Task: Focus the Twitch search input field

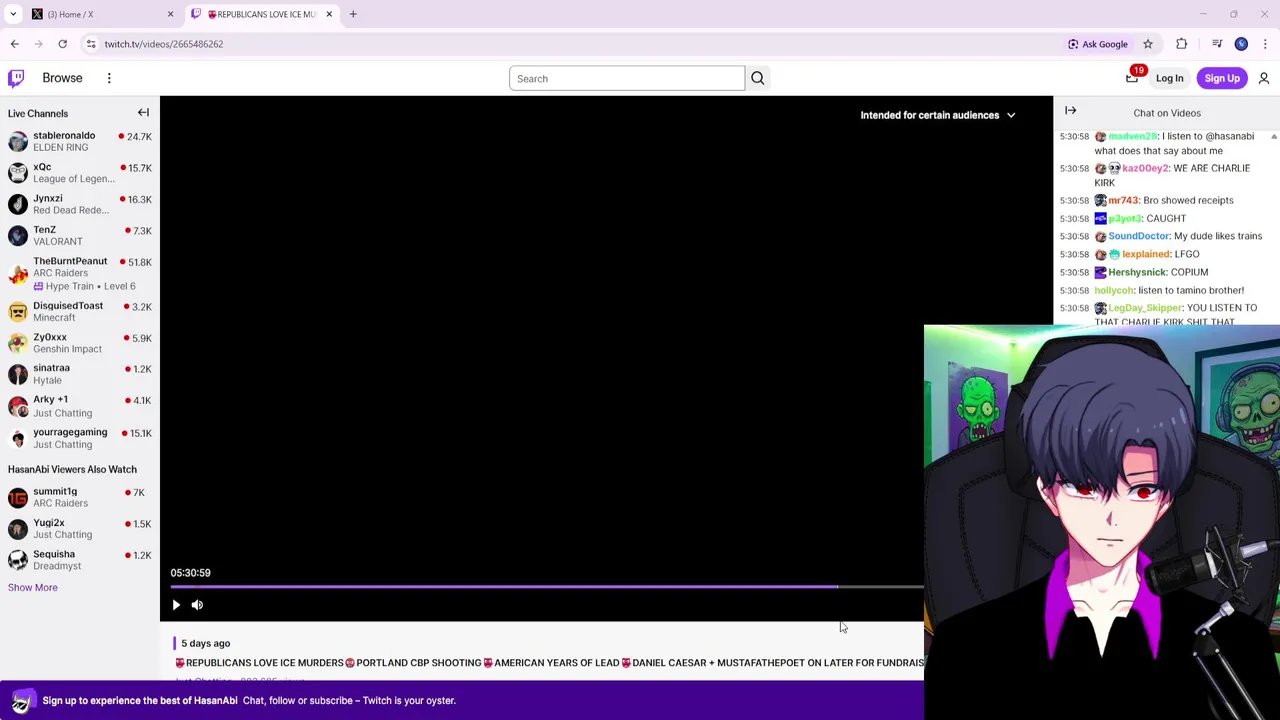Action: [x=627, y=78]
